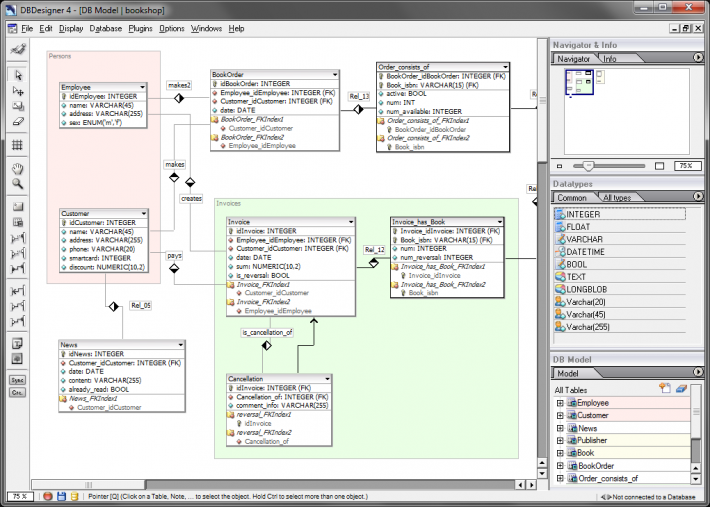Select the INTEGER datatype
Image resolution: width=710 pixels, height=507 pixels.
coord(619,214)
